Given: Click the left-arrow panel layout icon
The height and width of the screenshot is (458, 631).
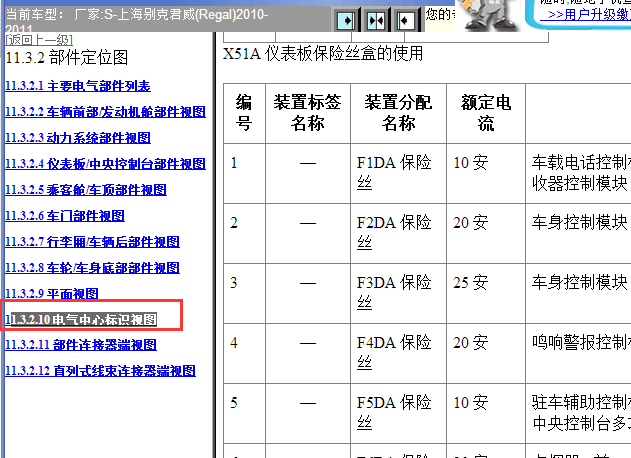Looking at the screenshot, I should tap(405, 20).
